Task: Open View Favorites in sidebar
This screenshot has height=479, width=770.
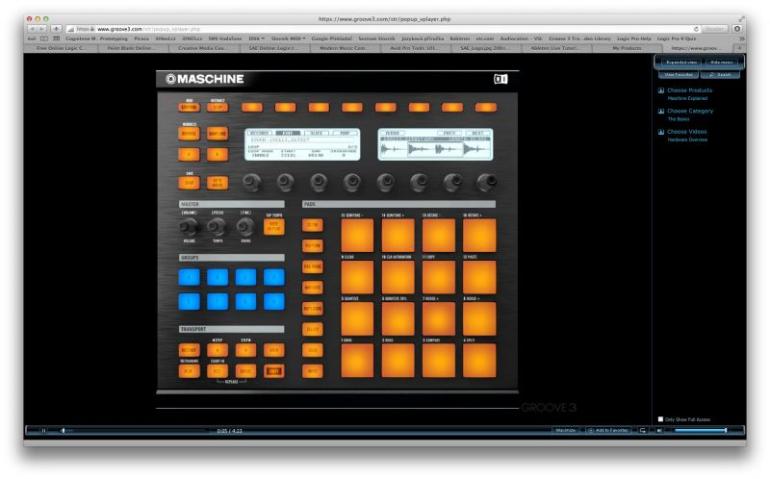Action: (678, 75)
